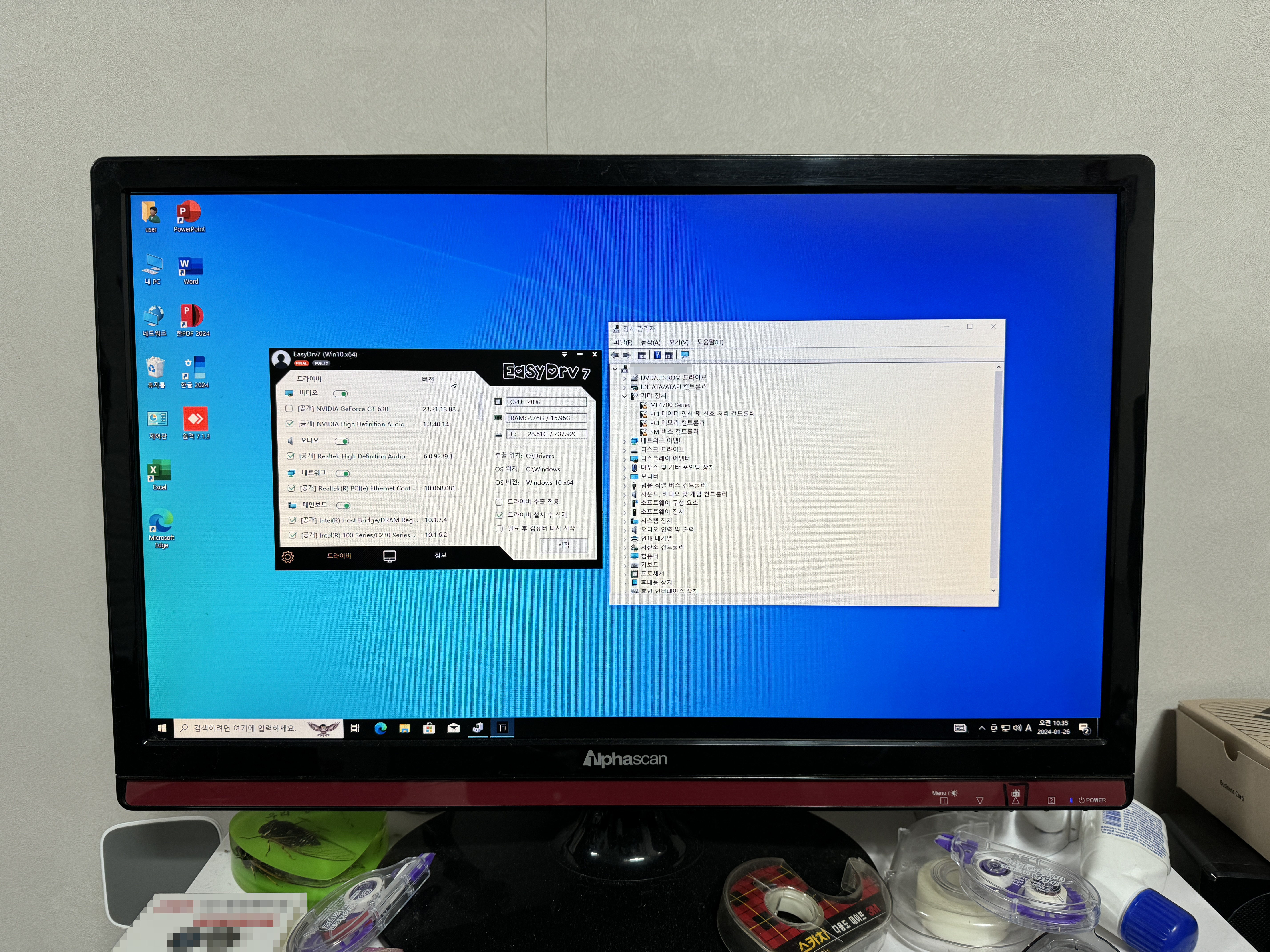Open 제어판 desktop icon

pos(157,425)
